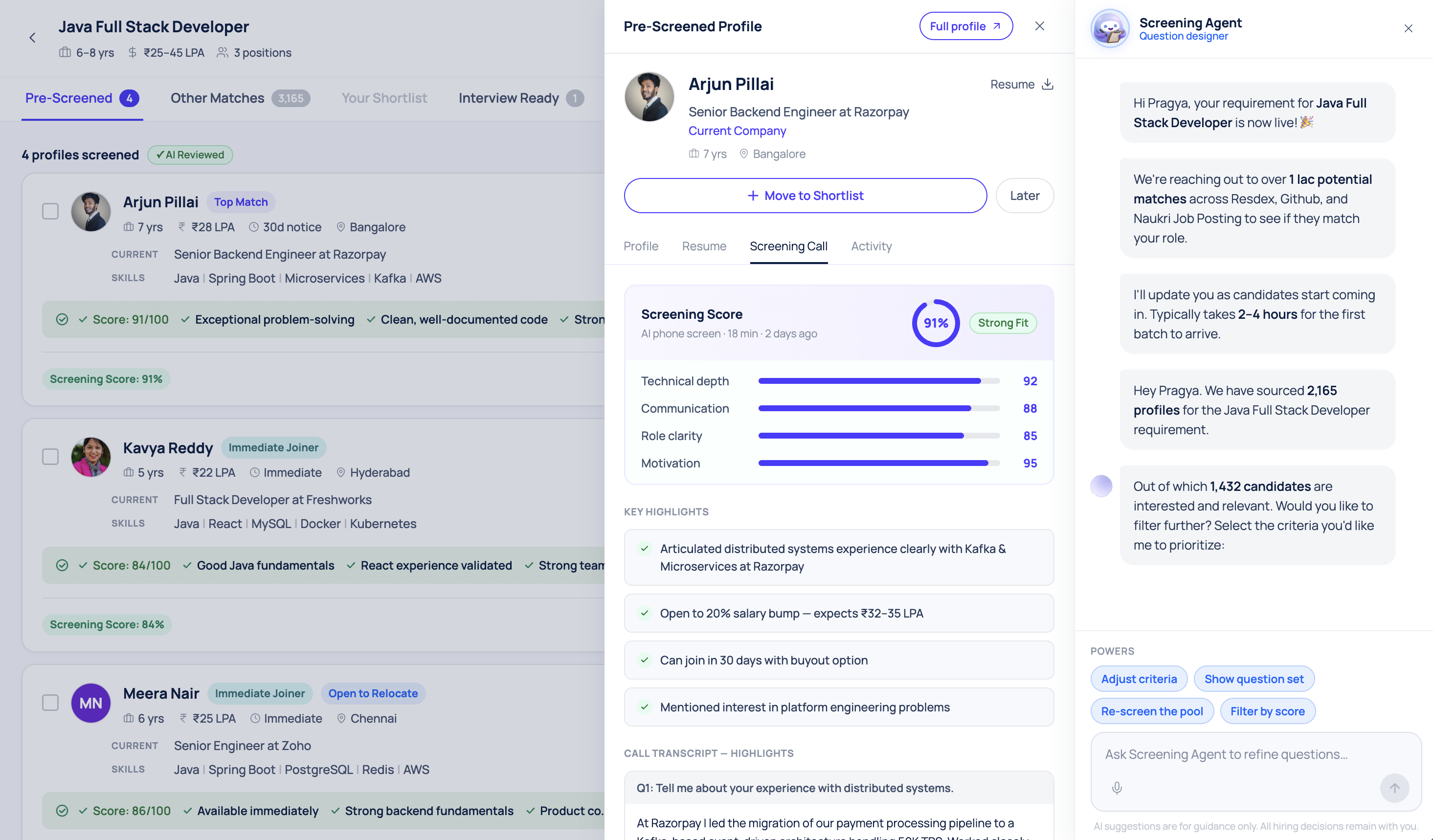The width and height of the screenshot is (1433, 840).
Task: Click Kavya Reddy's avatar photo
Action: click(x=91, y=457)
